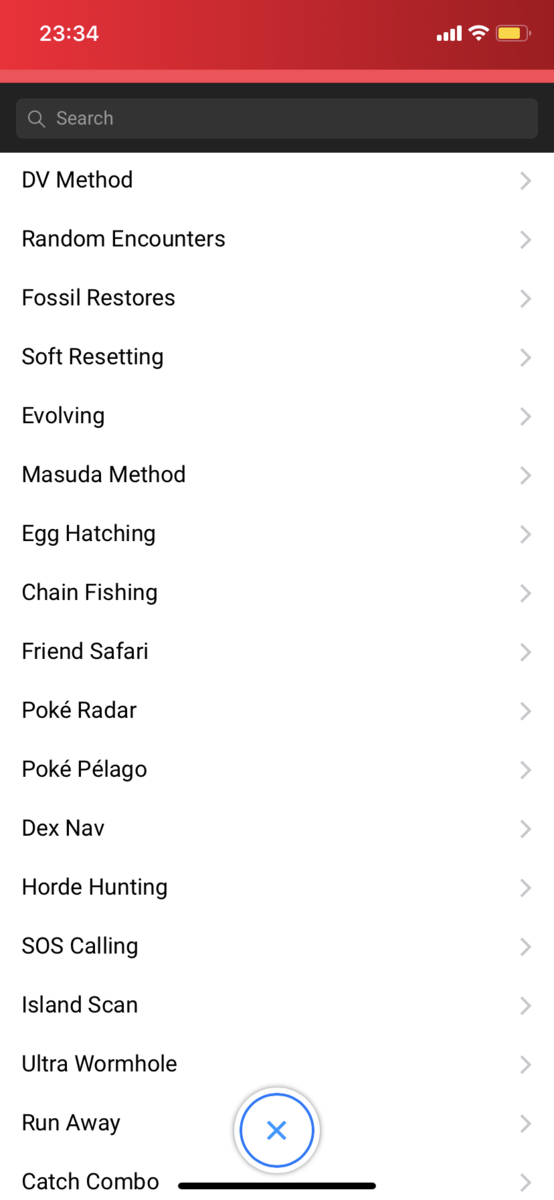Screen dimensions: 554x1200
Task: Open Dex Nav via its chevron
Action: [x=526, y=829]
